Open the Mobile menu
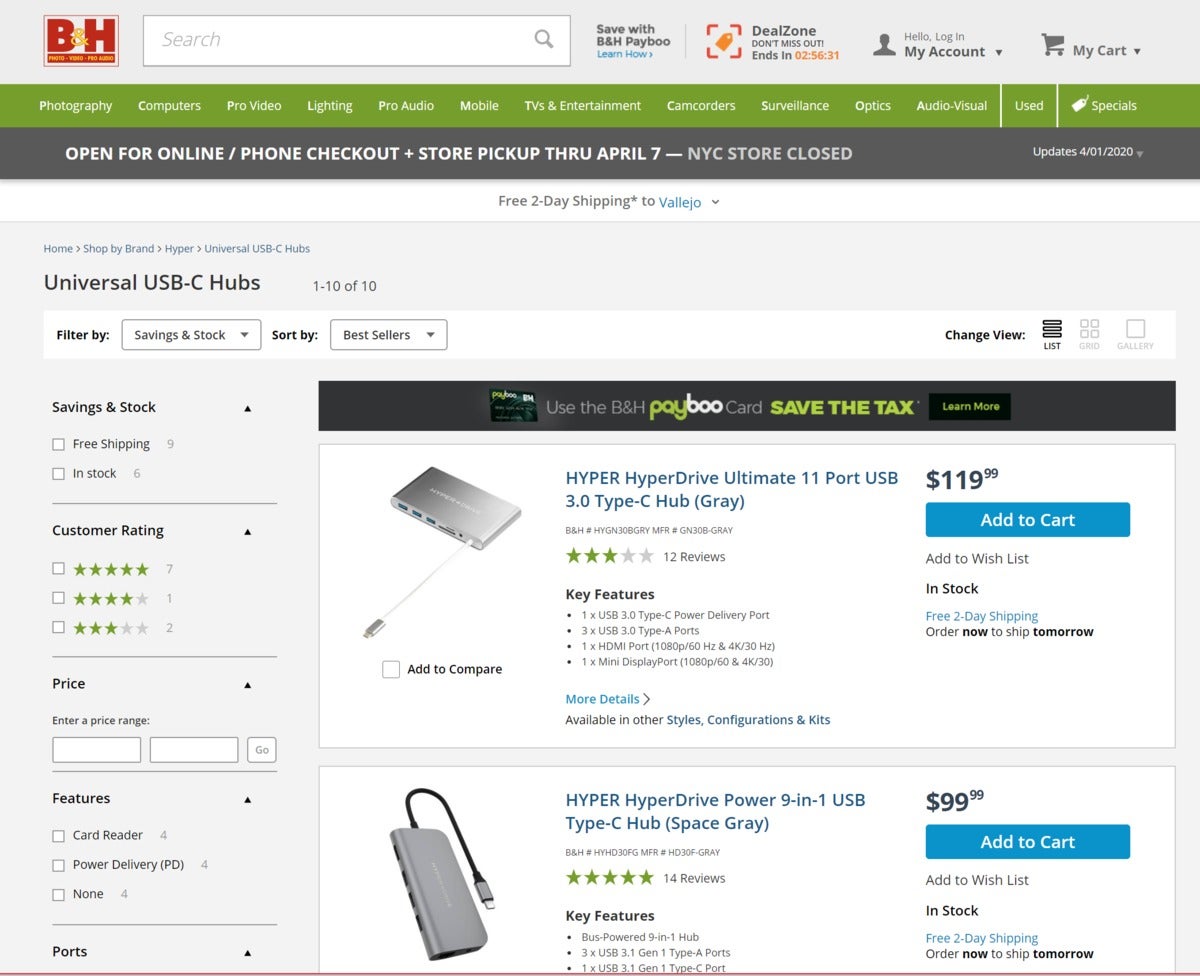 (479, 105)
